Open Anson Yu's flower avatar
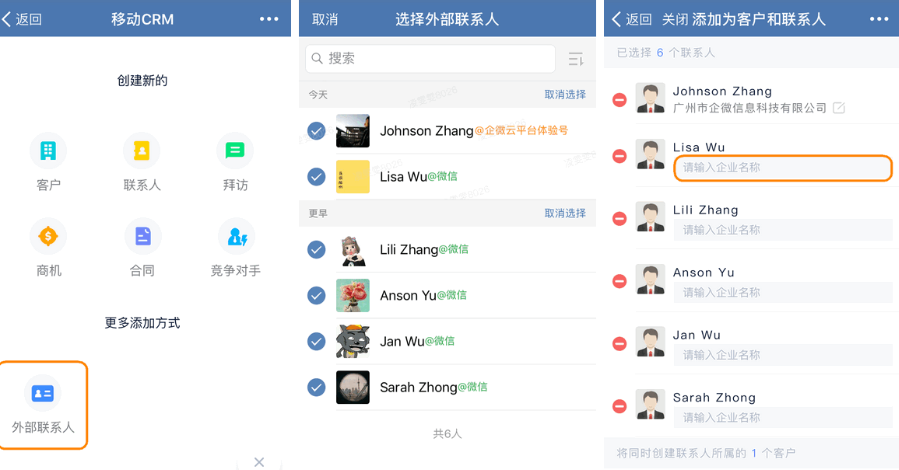The height and width of the screenshot is (470, 899). pos(353,295)
